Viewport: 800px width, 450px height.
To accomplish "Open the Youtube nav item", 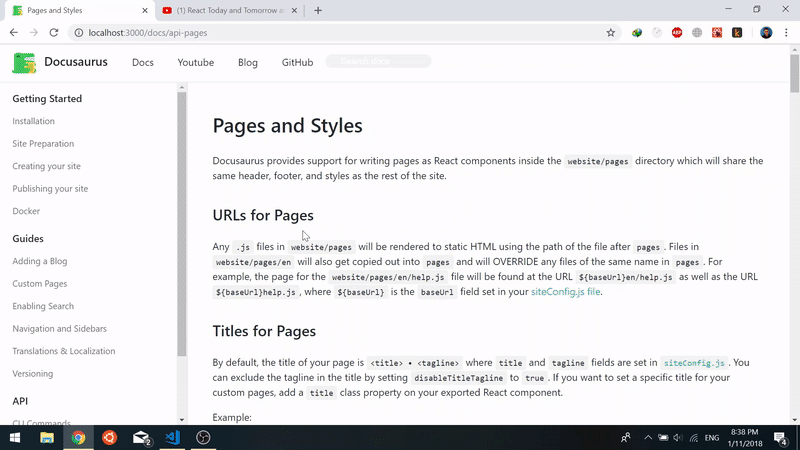I will (196, 62).
